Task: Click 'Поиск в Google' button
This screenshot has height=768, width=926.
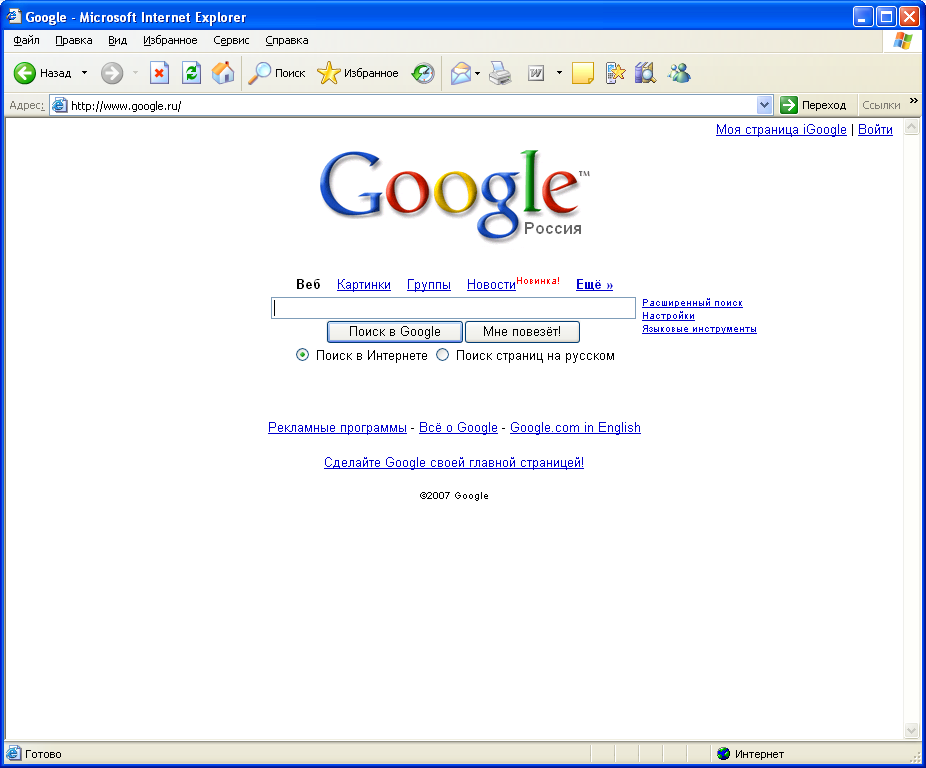Action: click(394, 331)
